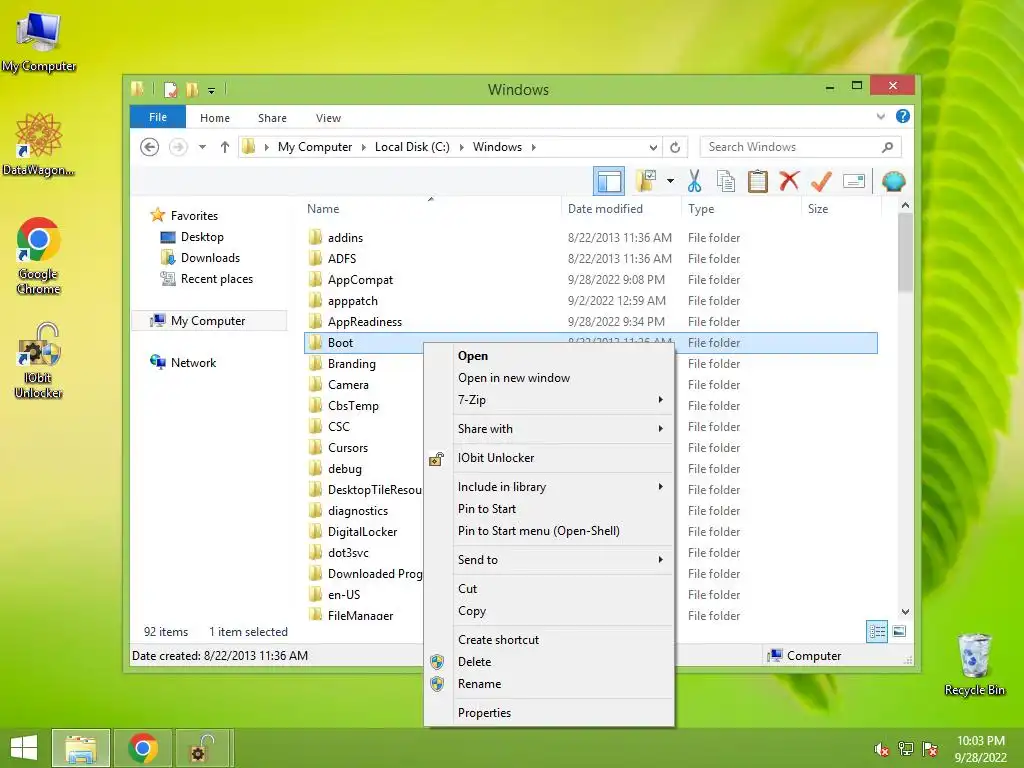Click New folder icon in quick access toolbar
The image size is (1024, 768).
tap(192, 89)
